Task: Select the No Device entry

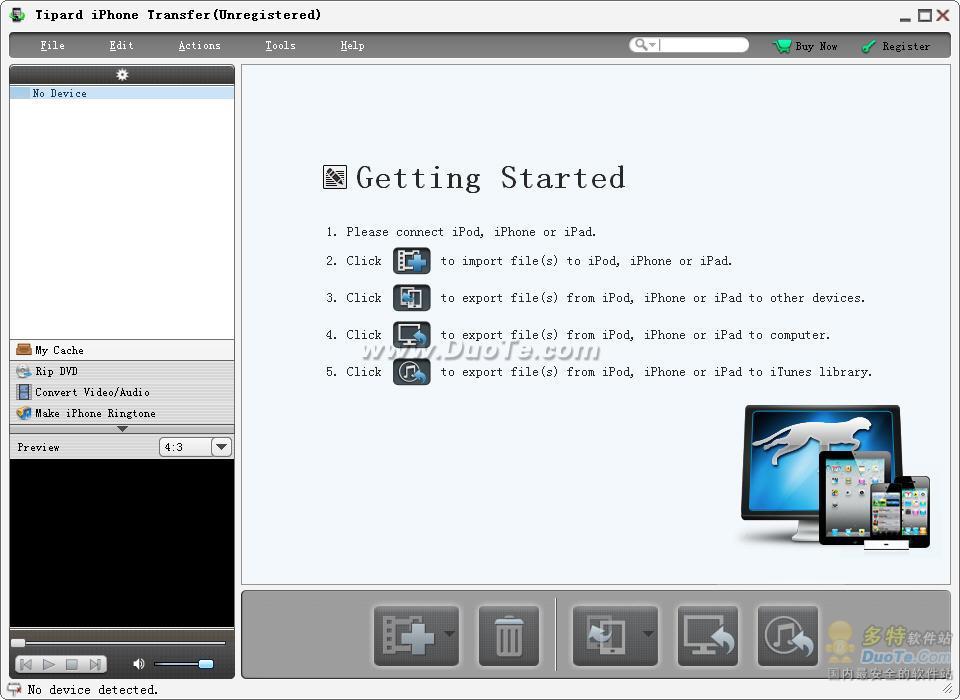Action: click(122, 93)
